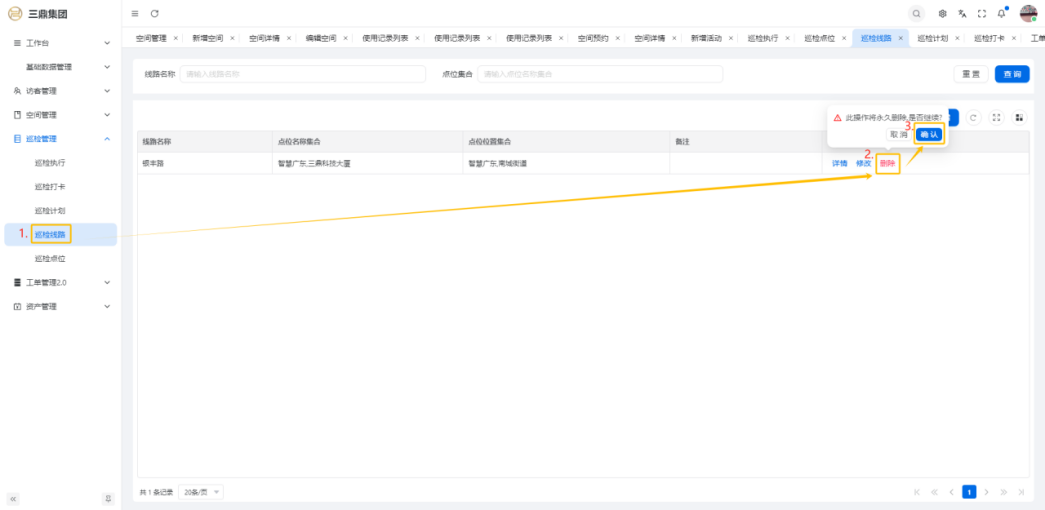Toggle fullscreen using the header expand icon

coord(981,13)
